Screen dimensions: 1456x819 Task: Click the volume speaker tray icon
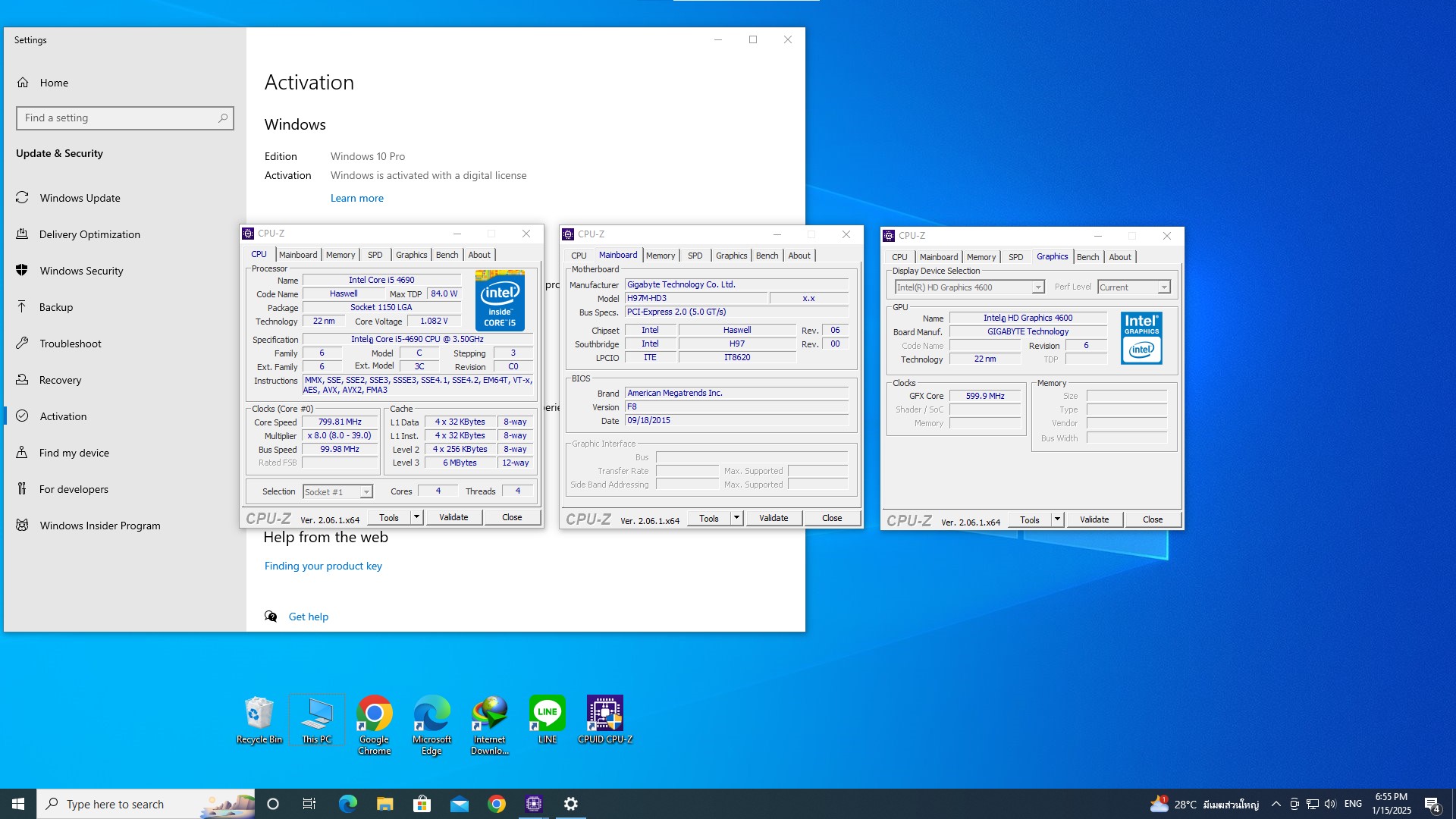pyautogui.click(x=1331, y=804)
